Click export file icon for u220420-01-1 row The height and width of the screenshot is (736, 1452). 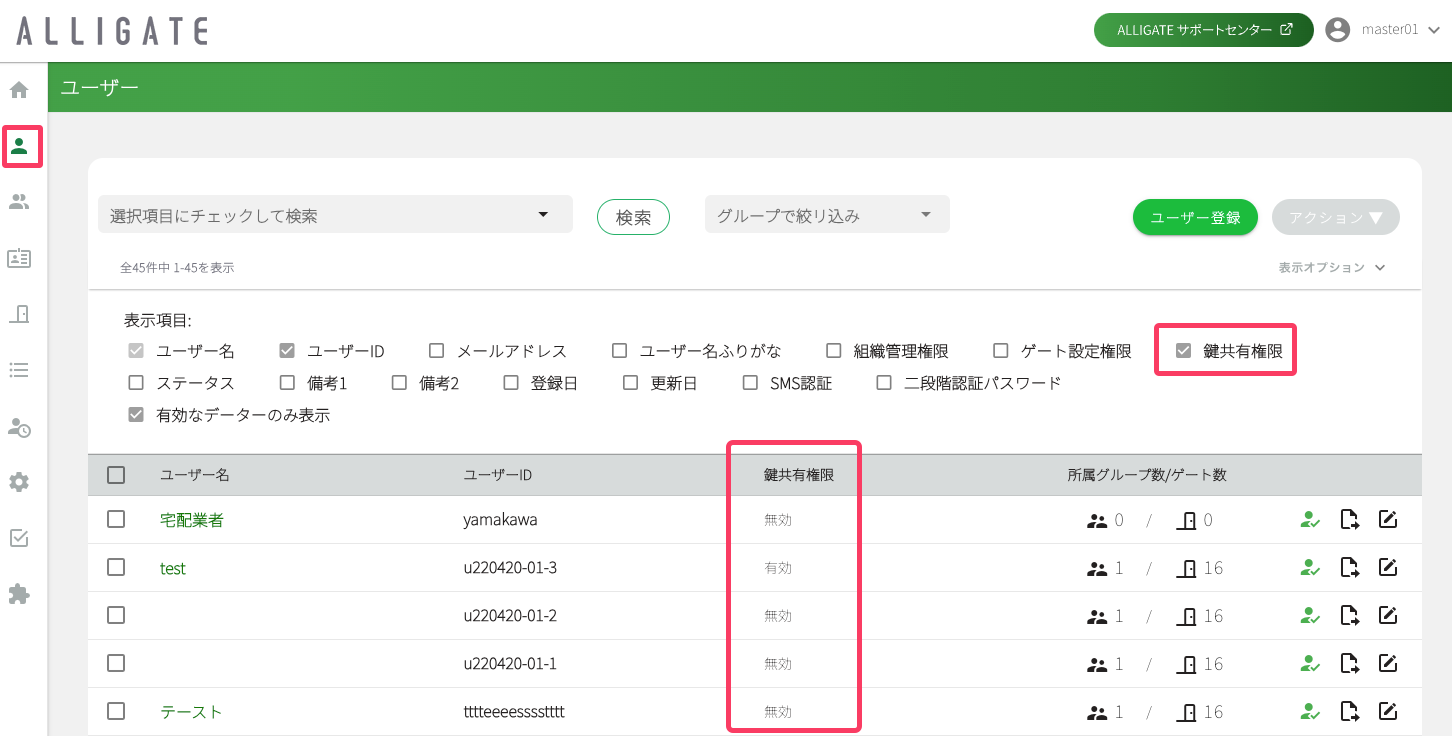click(x=1350, y=664)
